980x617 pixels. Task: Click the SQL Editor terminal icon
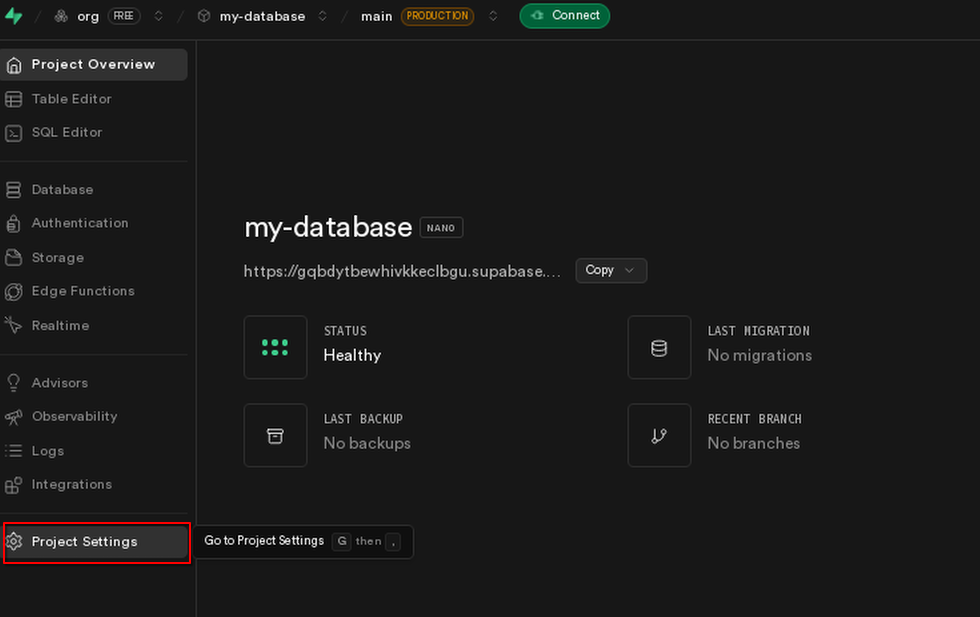click(x=14, y=133)
